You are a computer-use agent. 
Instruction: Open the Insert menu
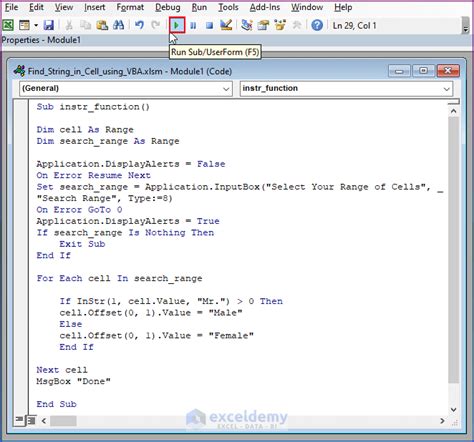pos(95,7)
